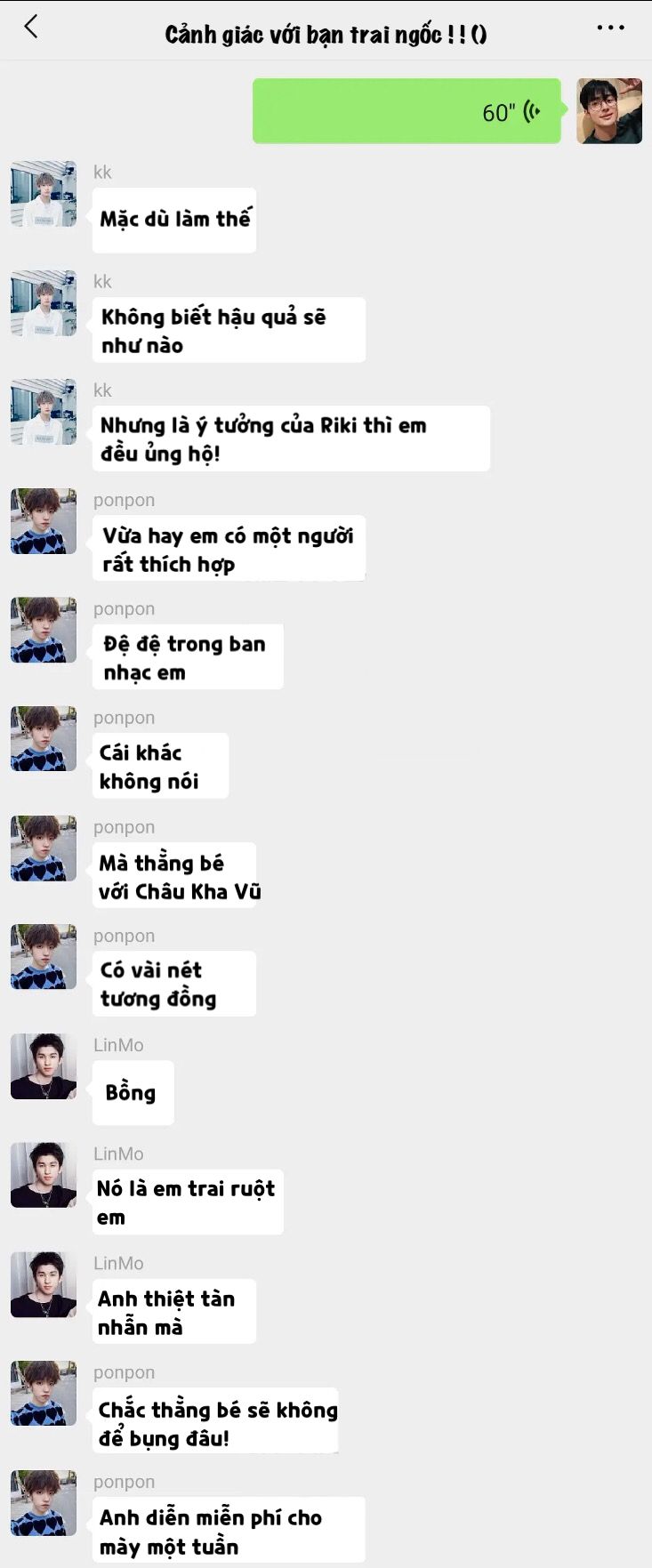
Task: Select message "Đệ đệ trong ban nhạc em"
Action: (188, 656)
